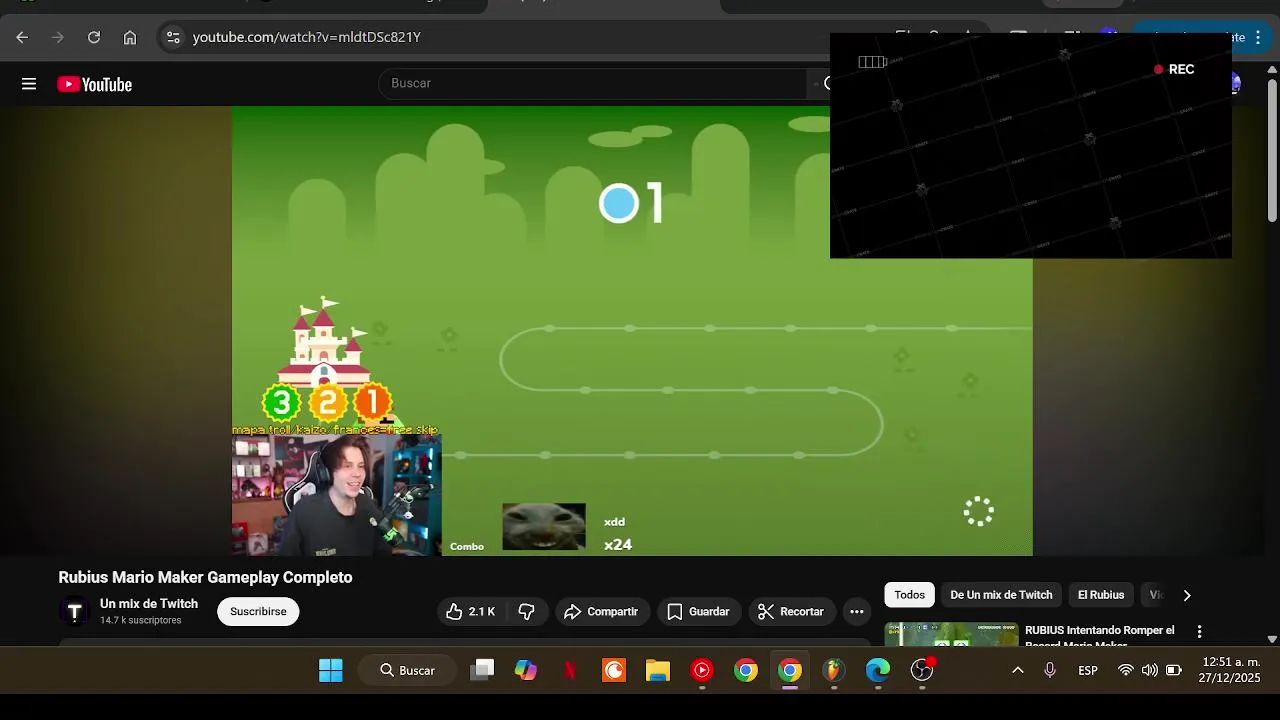
Task: Open FL Studio from the taskbar
Action: [x=834, y=670]
